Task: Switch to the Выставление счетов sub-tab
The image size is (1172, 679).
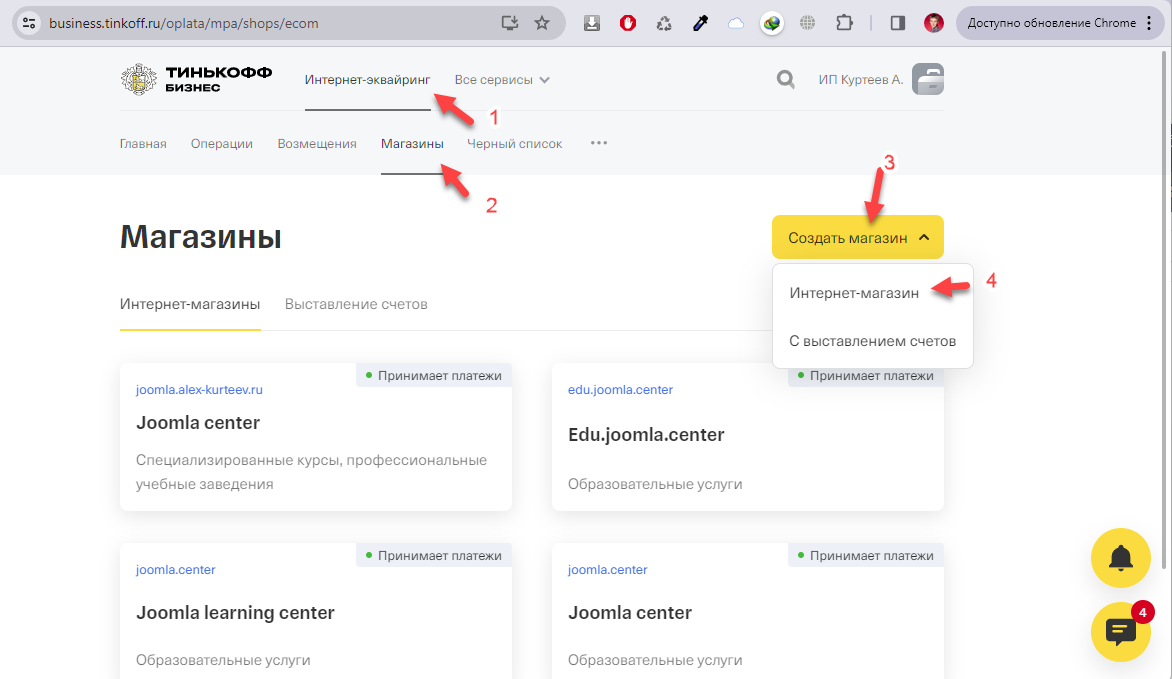Action: [x=356, y=304]
